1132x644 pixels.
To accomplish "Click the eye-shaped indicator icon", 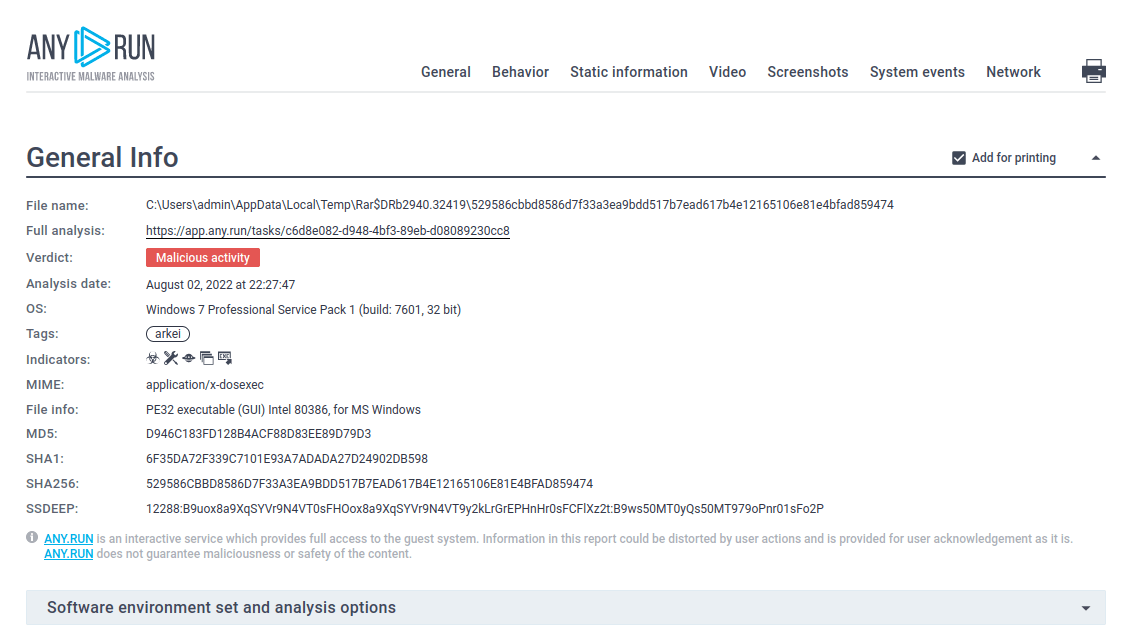I will pos(188,357).
